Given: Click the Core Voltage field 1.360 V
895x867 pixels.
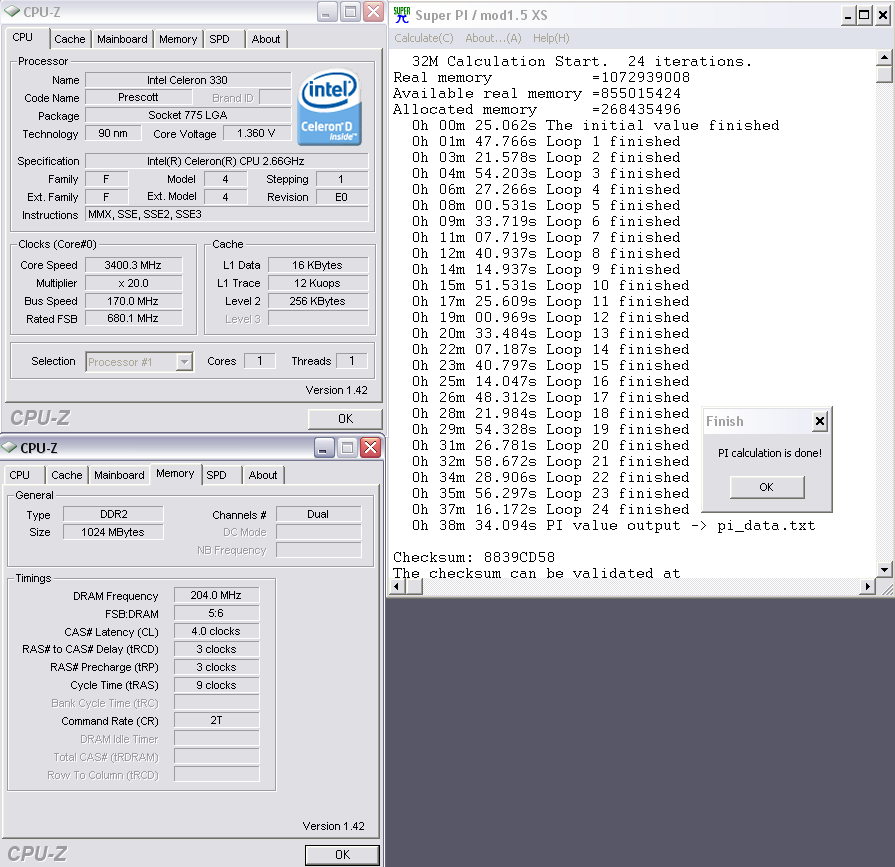Looking at the screenshot, I should click(256, 133).
